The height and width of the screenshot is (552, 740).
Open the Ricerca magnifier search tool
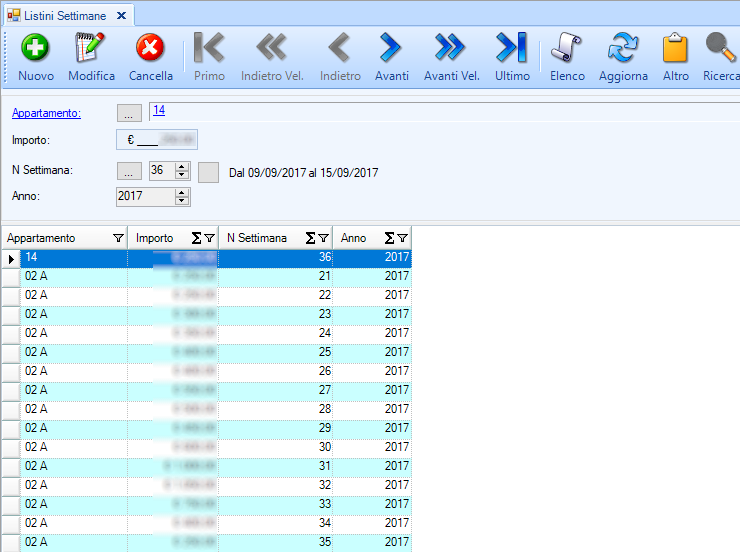click(x=720, y=48)
